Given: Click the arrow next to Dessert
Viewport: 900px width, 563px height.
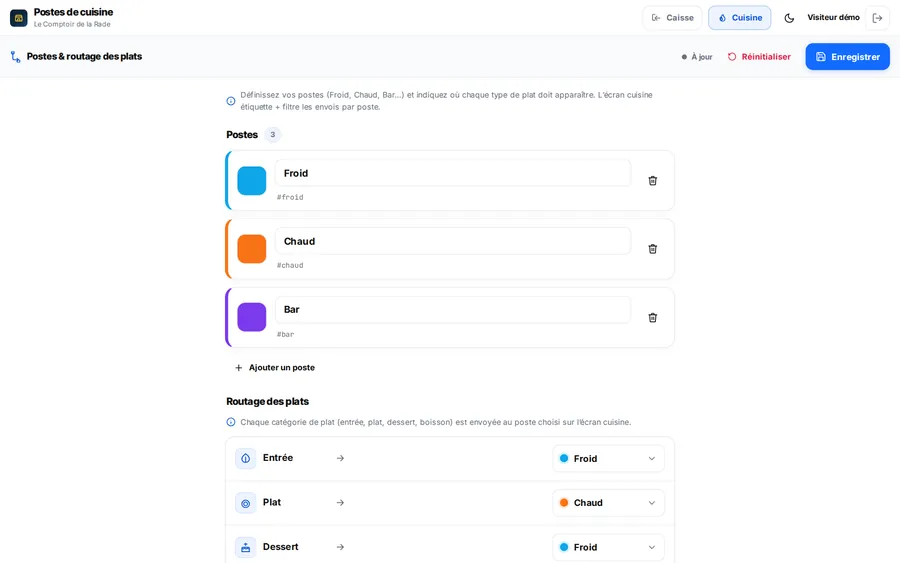Looking at the screenshot, I should point(340,547).
